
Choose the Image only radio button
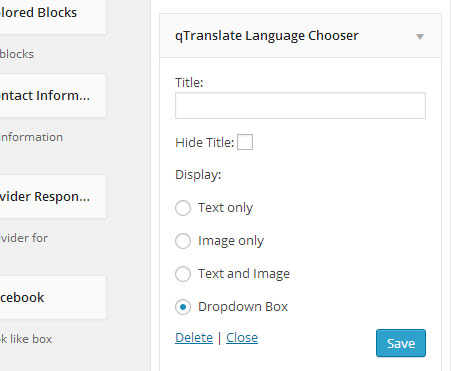click(183, 241)
